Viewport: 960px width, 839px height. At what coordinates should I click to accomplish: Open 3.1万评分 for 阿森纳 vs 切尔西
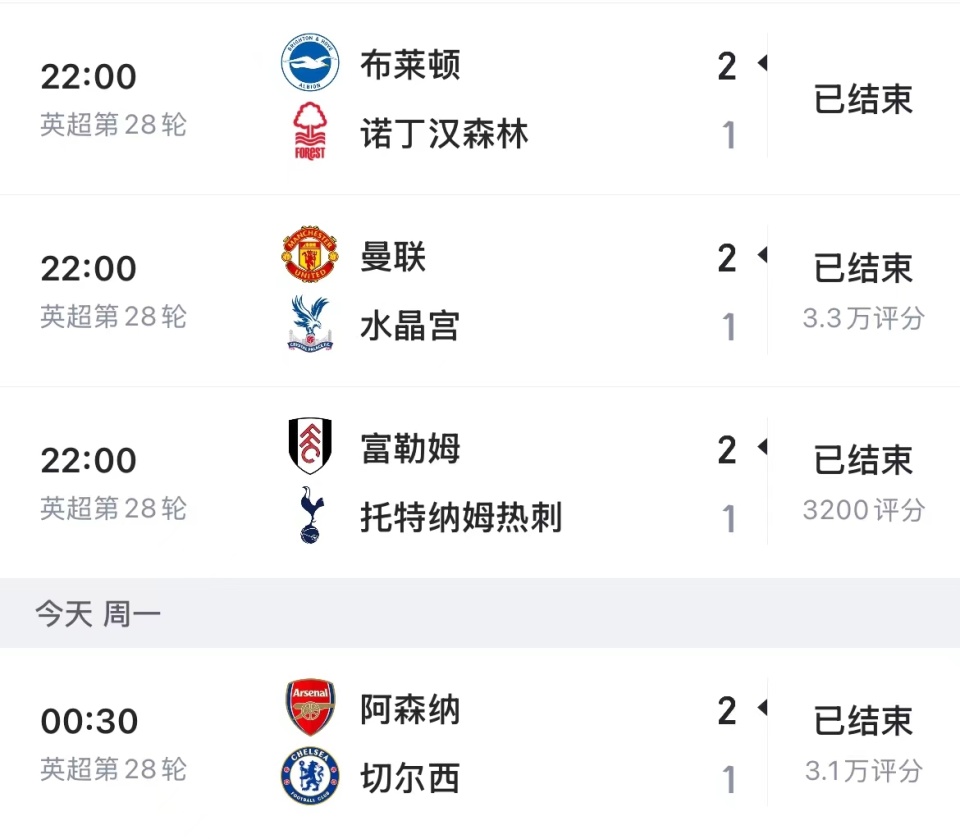point(863,771)
